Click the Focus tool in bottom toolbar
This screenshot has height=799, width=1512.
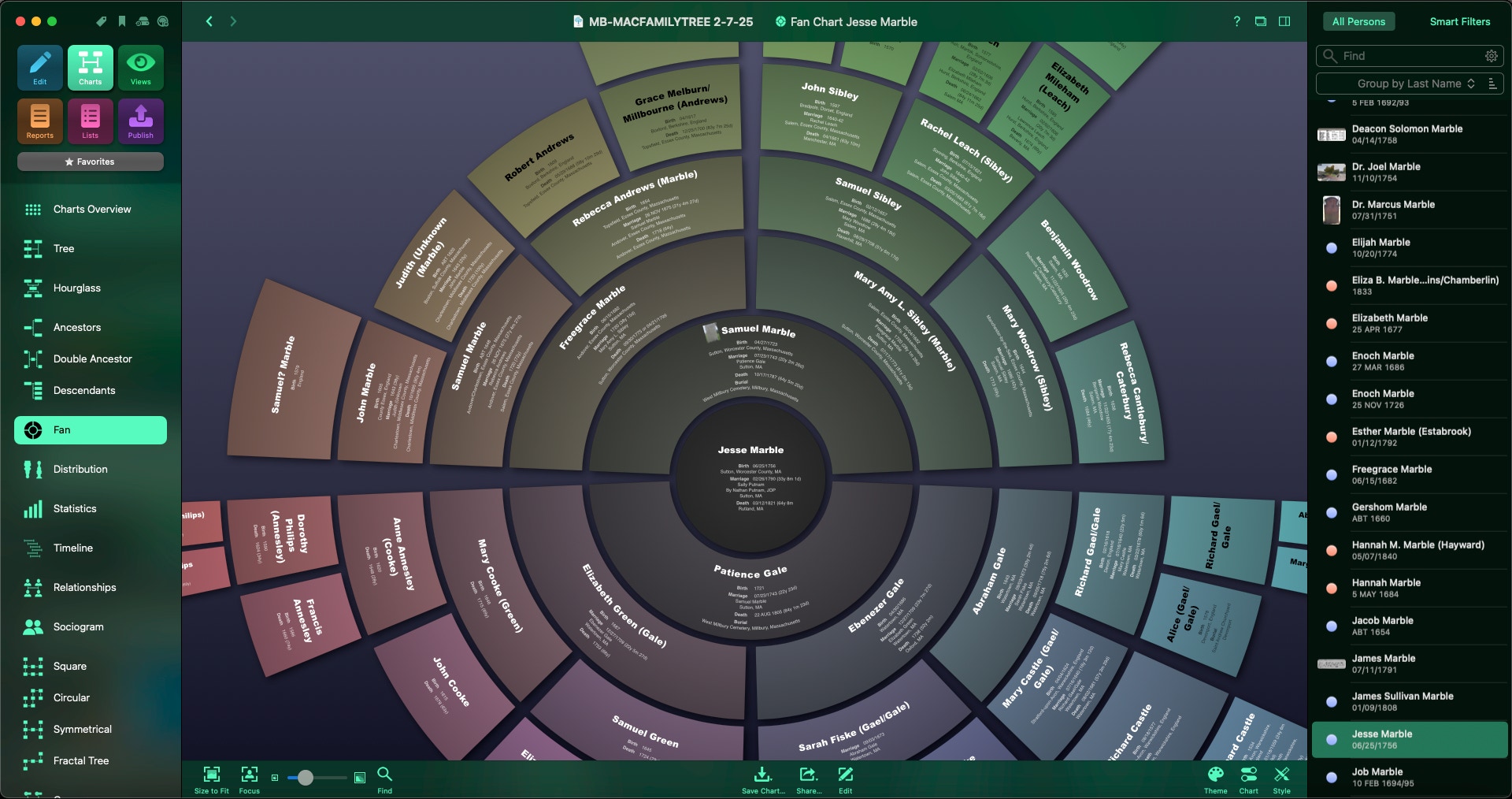pyautogui.click(x=250, y=780)
